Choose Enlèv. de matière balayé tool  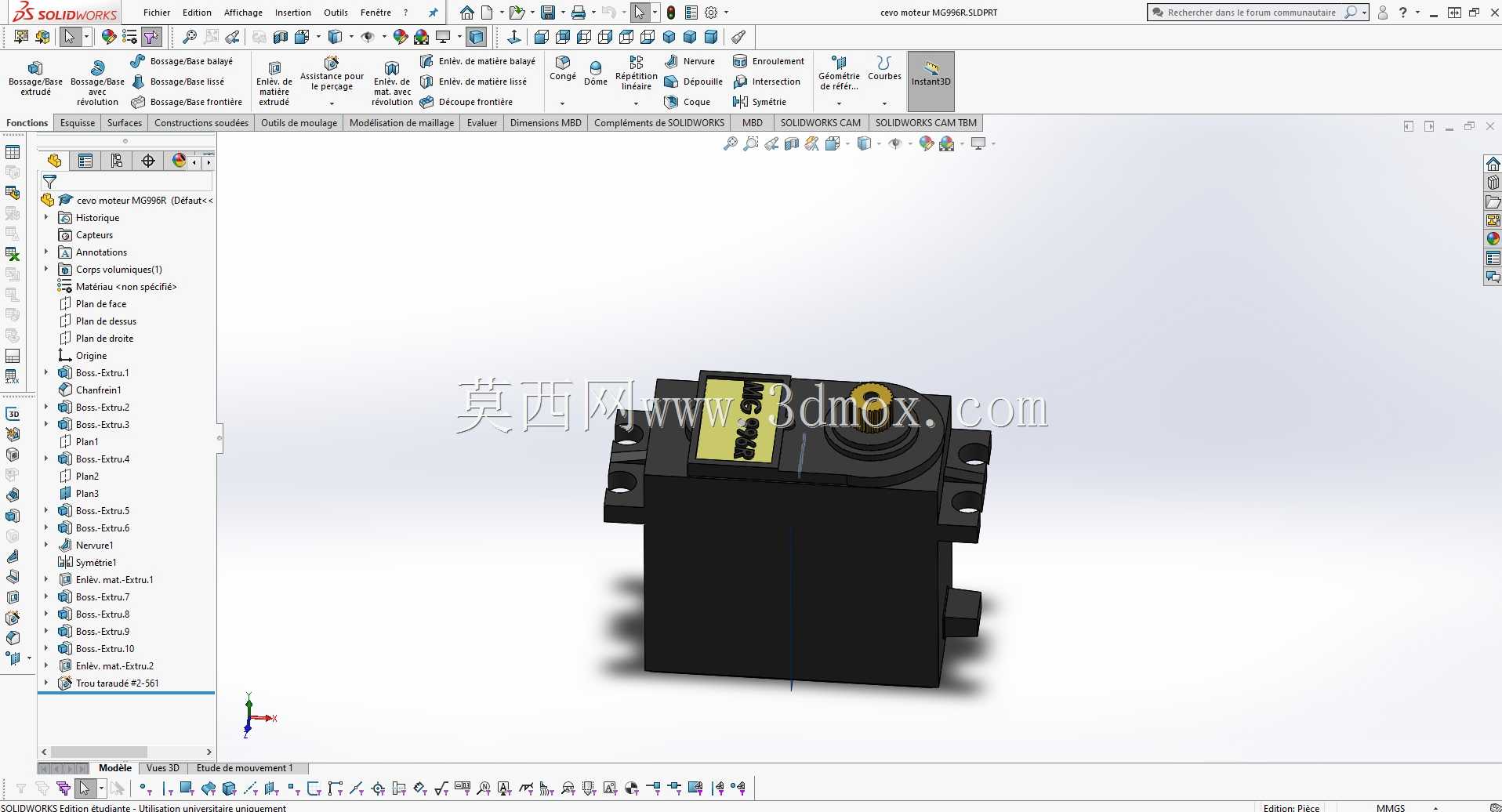(x=477, y=61)
